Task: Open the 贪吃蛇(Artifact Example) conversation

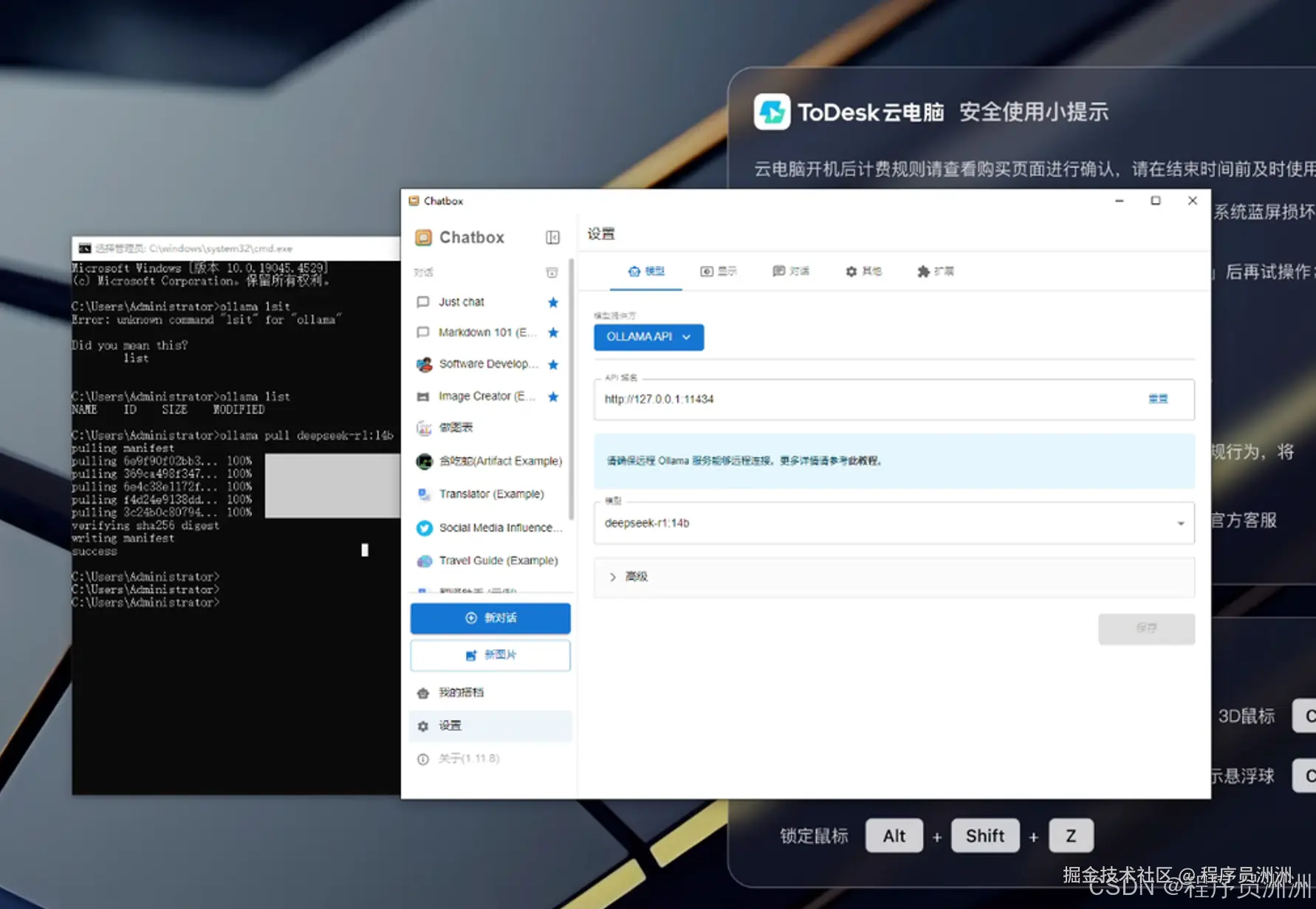Action: click(489, 462)
